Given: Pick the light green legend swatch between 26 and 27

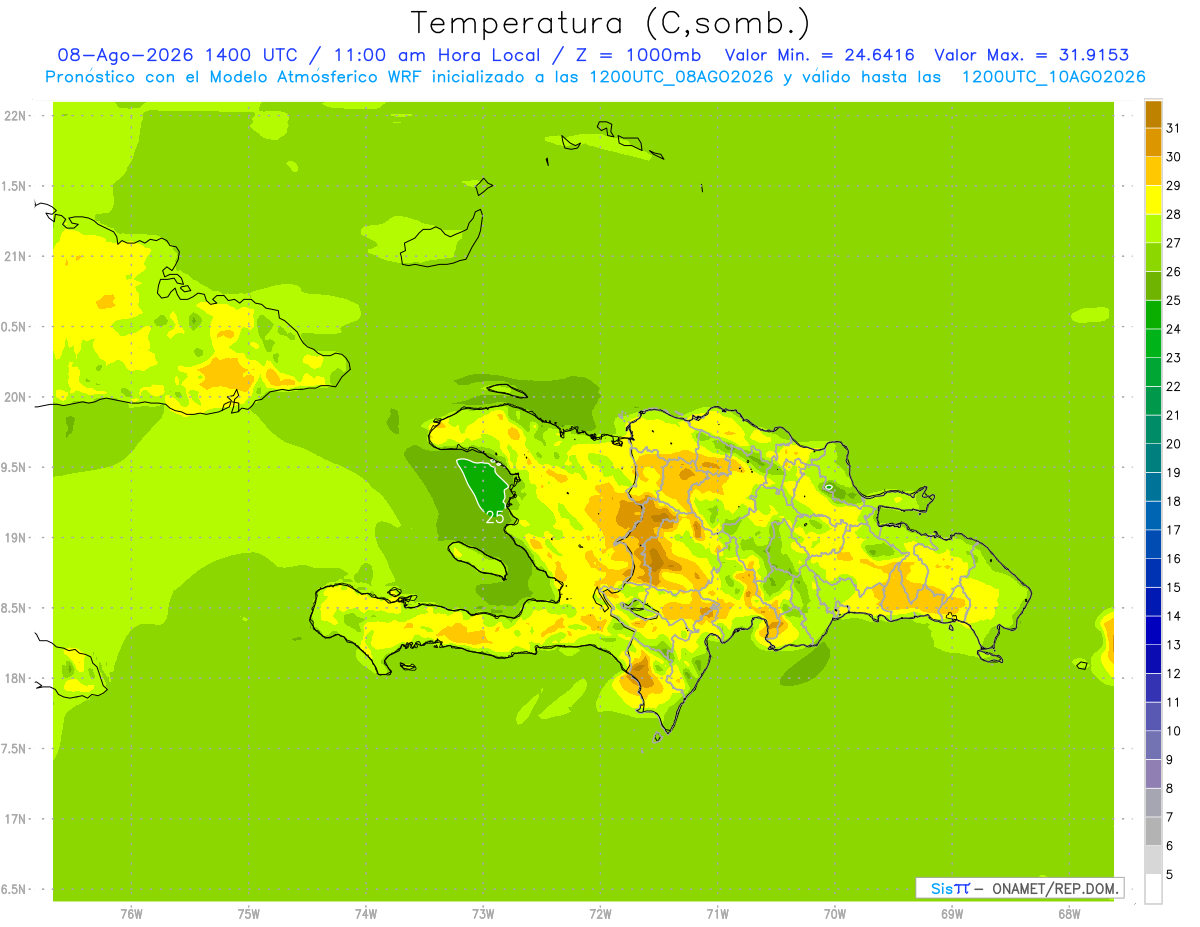Looking at the screenshot, I should (1153, 257).
